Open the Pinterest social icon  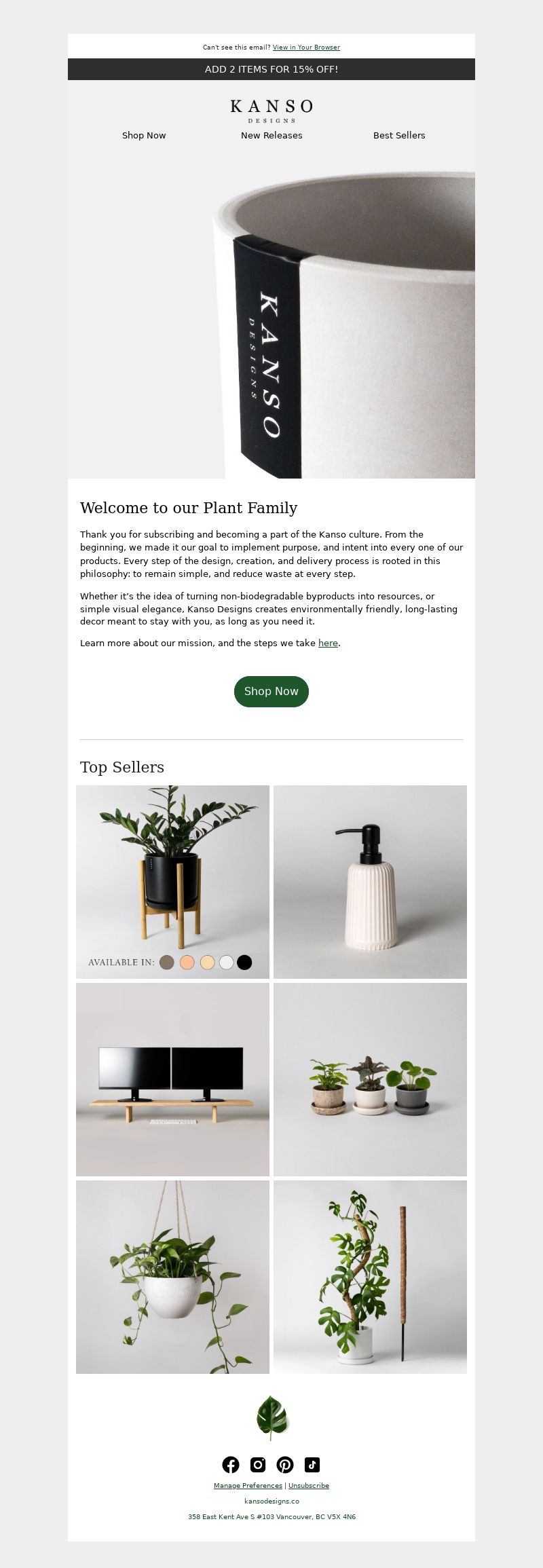(x=285, y=1464)
